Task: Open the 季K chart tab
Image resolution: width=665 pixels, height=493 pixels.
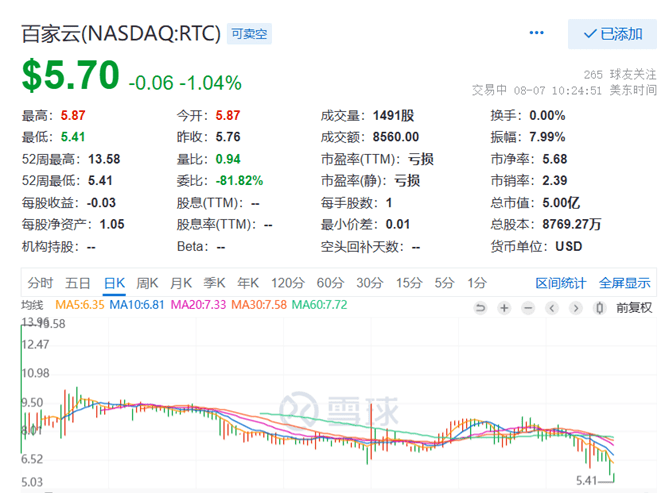Action: pos(215,283)
